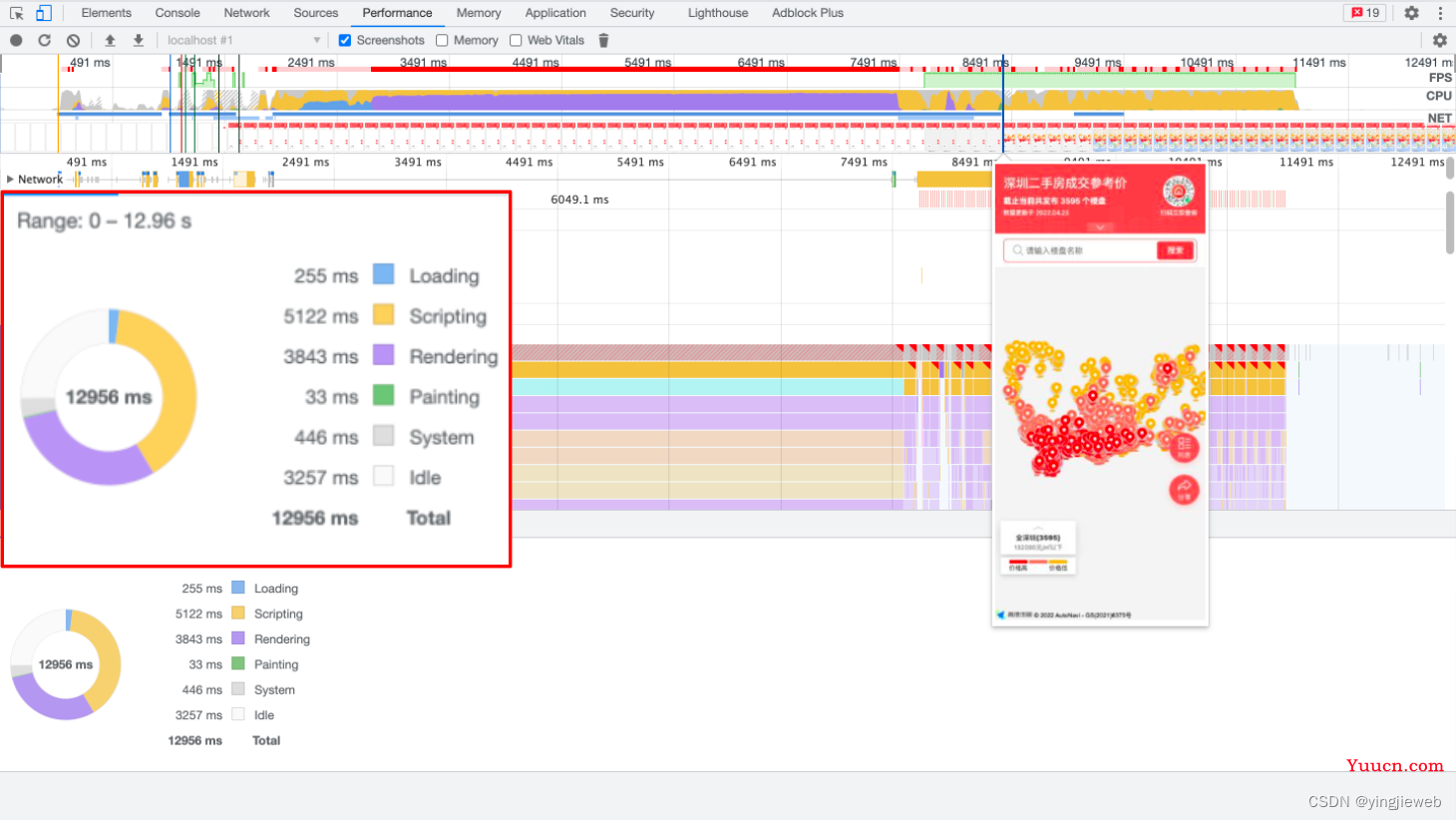Click the 255 ms Loading value in summary

tap(201, 589)
